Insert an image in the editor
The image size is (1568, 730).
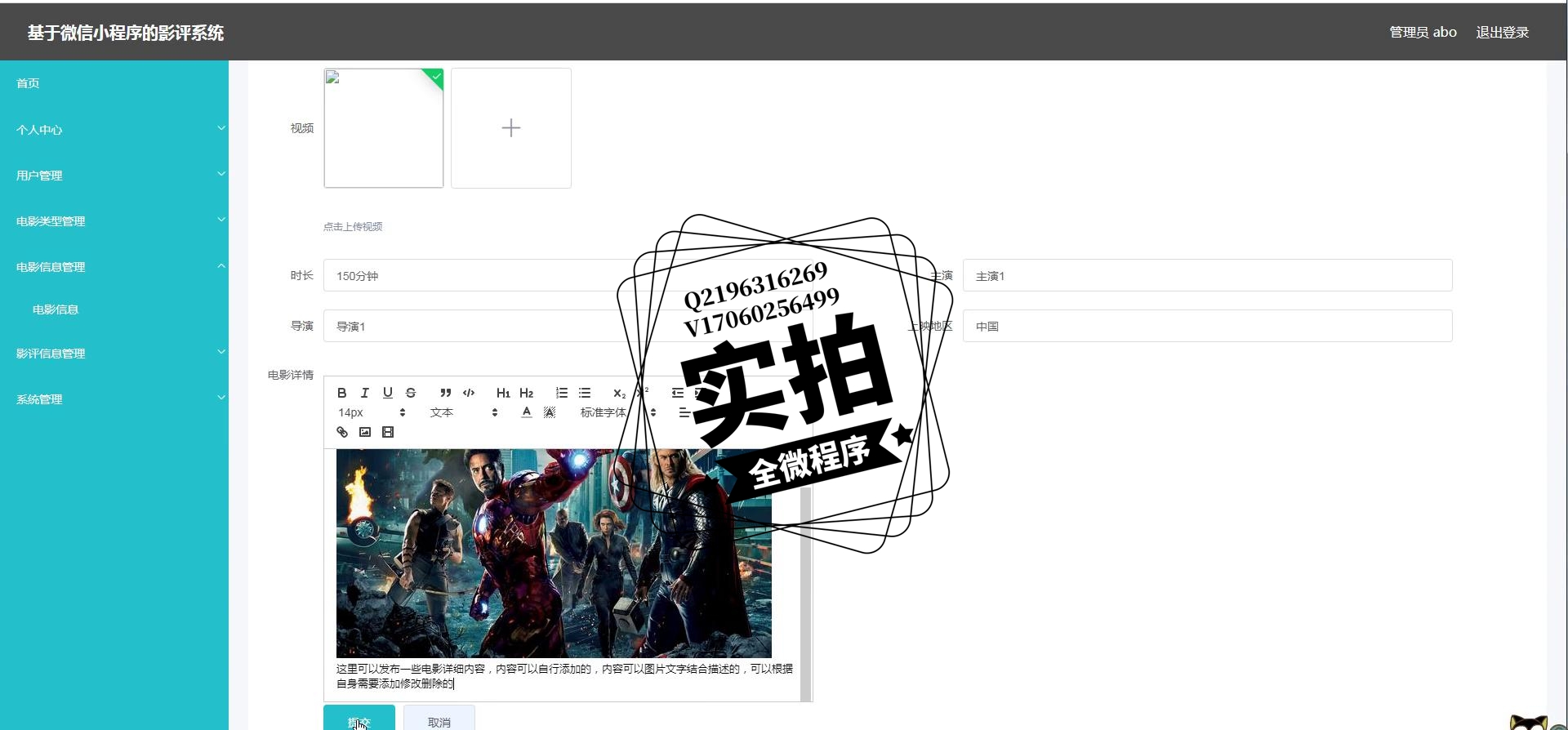pos(365,432)
